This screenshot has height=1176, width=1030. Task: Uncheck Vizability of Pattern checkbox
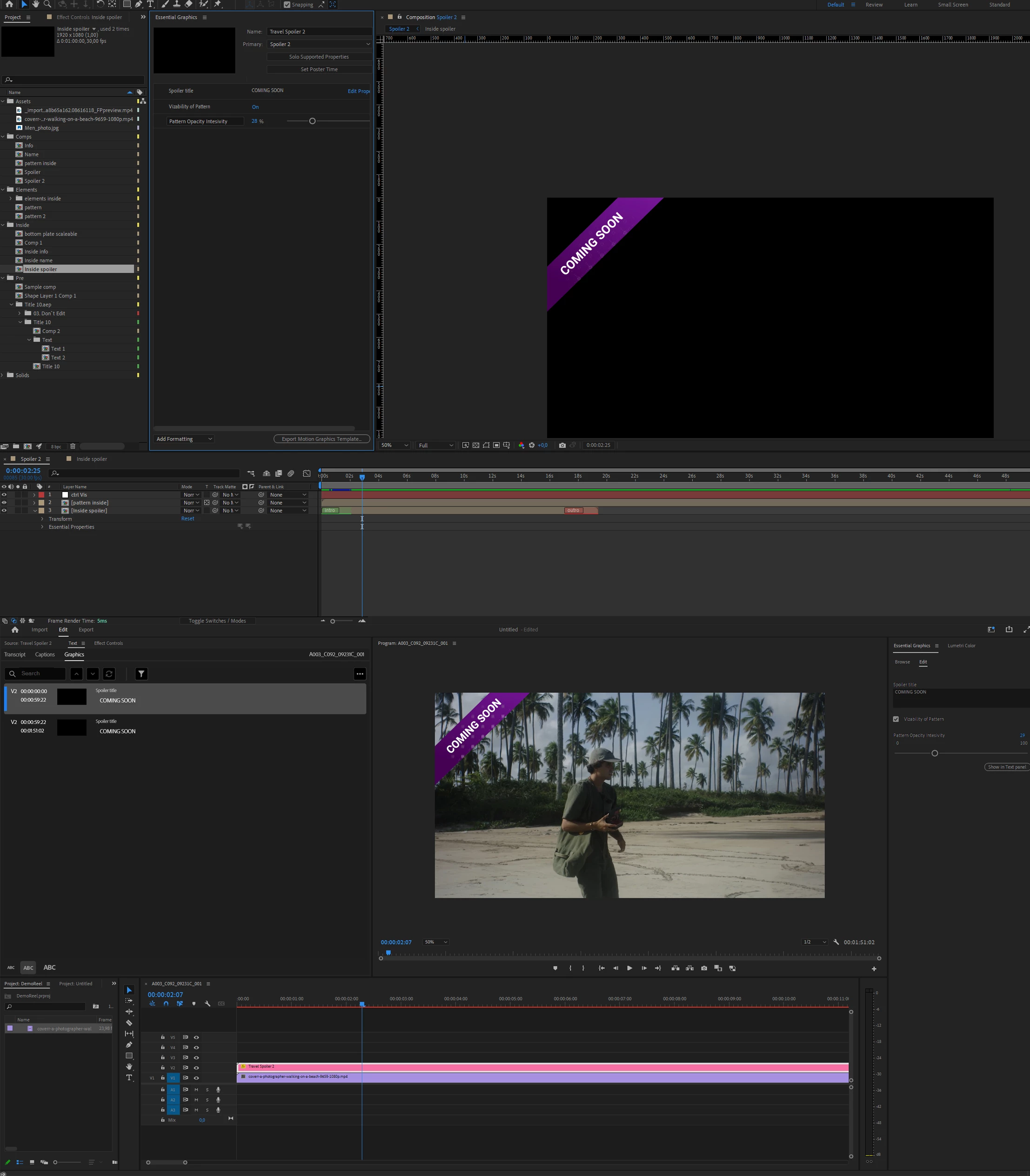tap(896, 719)
